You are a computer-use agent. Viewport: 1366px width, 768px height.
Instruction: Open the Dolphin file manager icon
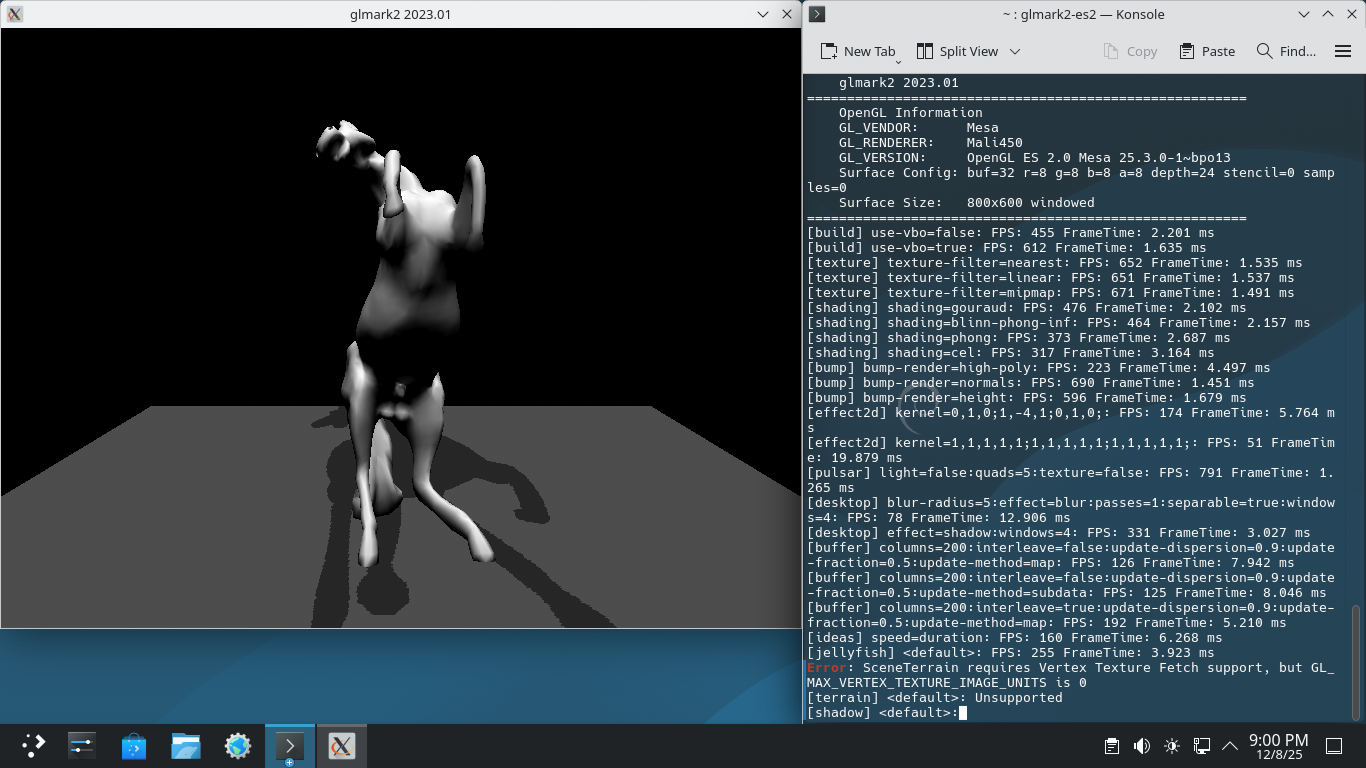(186, 746)
